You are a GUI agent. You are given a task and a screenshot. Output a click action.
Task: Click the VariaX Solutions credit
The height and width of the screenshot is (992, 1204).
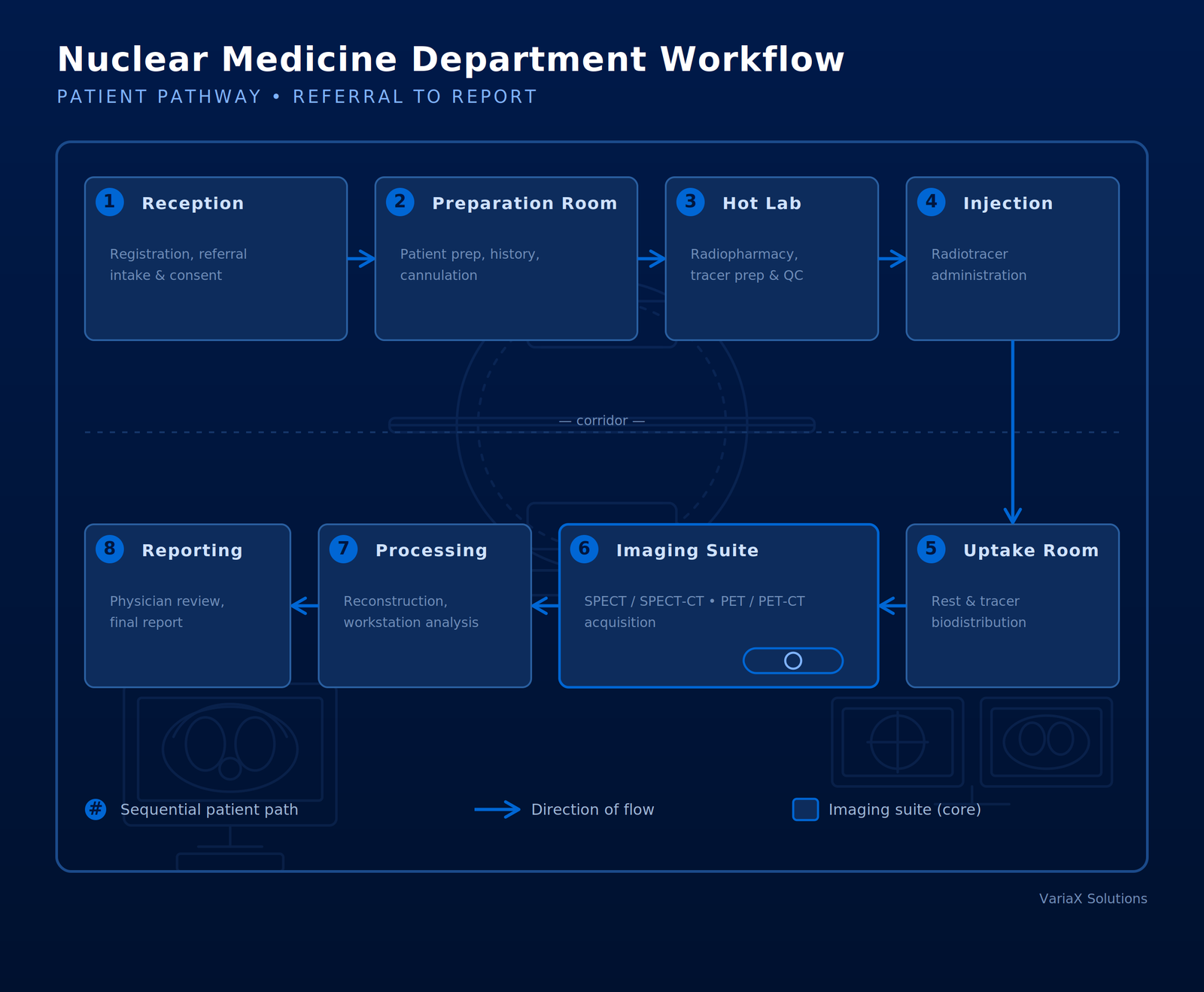pos(1093,899)
